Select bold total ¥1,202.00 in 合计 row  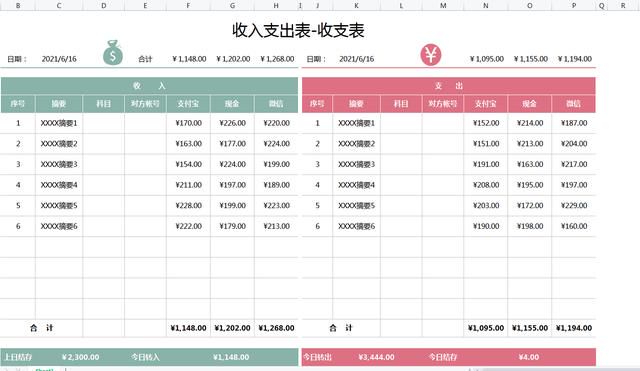tap(232, 328)
